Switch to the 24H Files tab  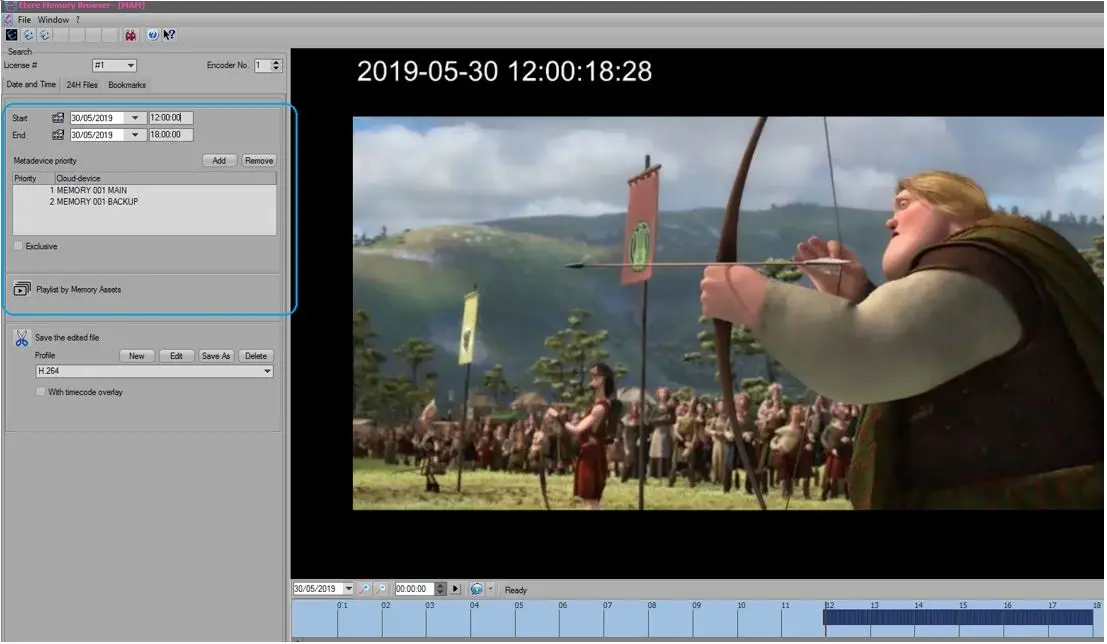click(82, 85)
